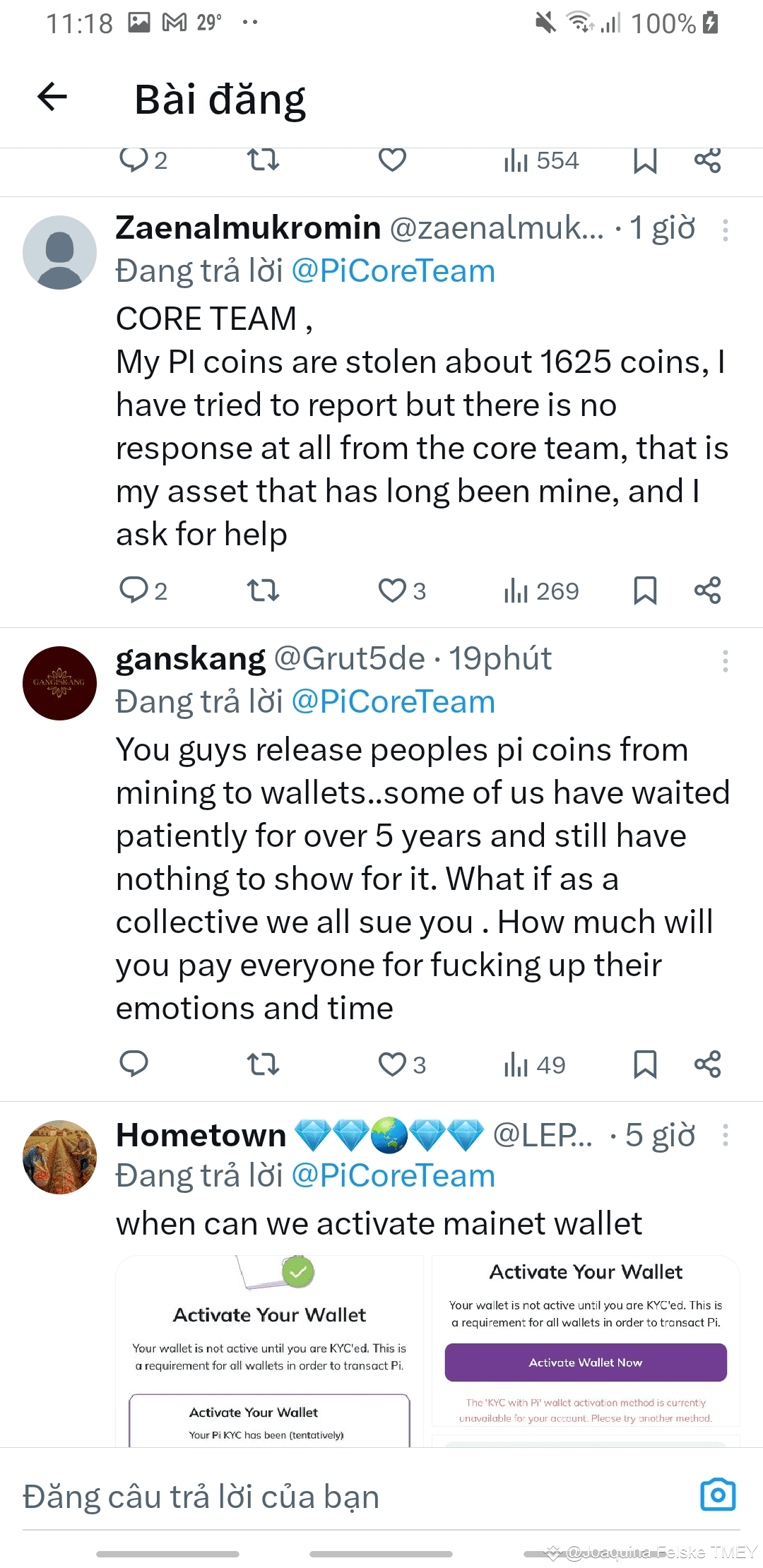The height and width of the screenshot is (1568, 763).
Task: Open more options for Hometown's post
Action: point(725,1136)
